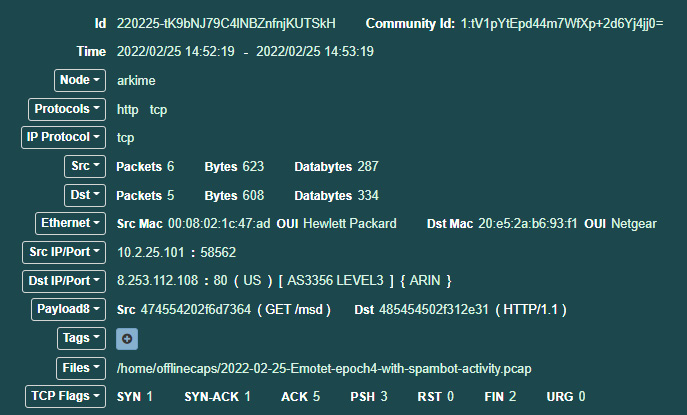
Task: Select the arkime node value
Action: [x=136, y=81]
